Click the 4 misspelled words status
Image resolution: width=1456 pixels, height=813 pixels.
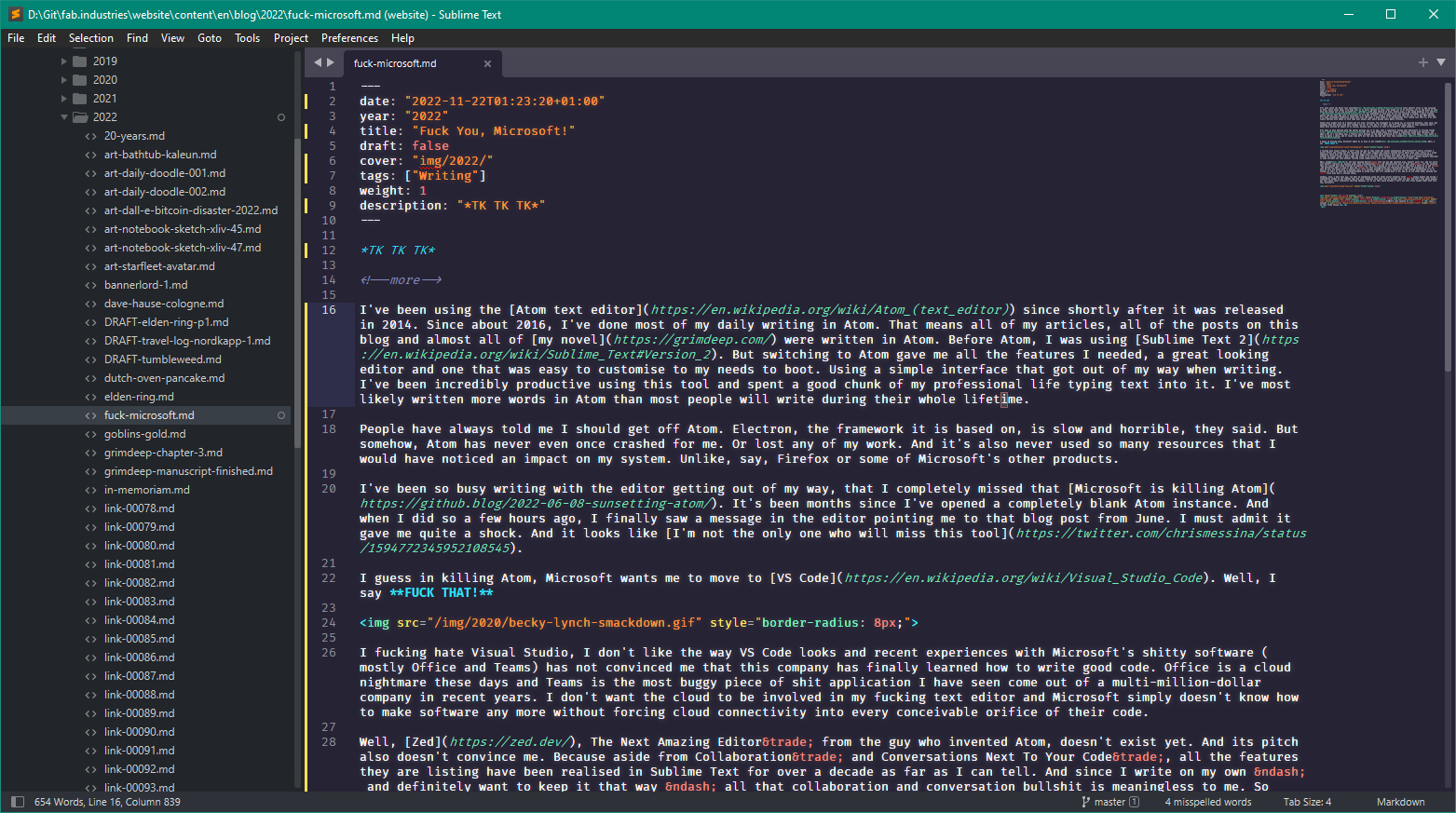1208,802
